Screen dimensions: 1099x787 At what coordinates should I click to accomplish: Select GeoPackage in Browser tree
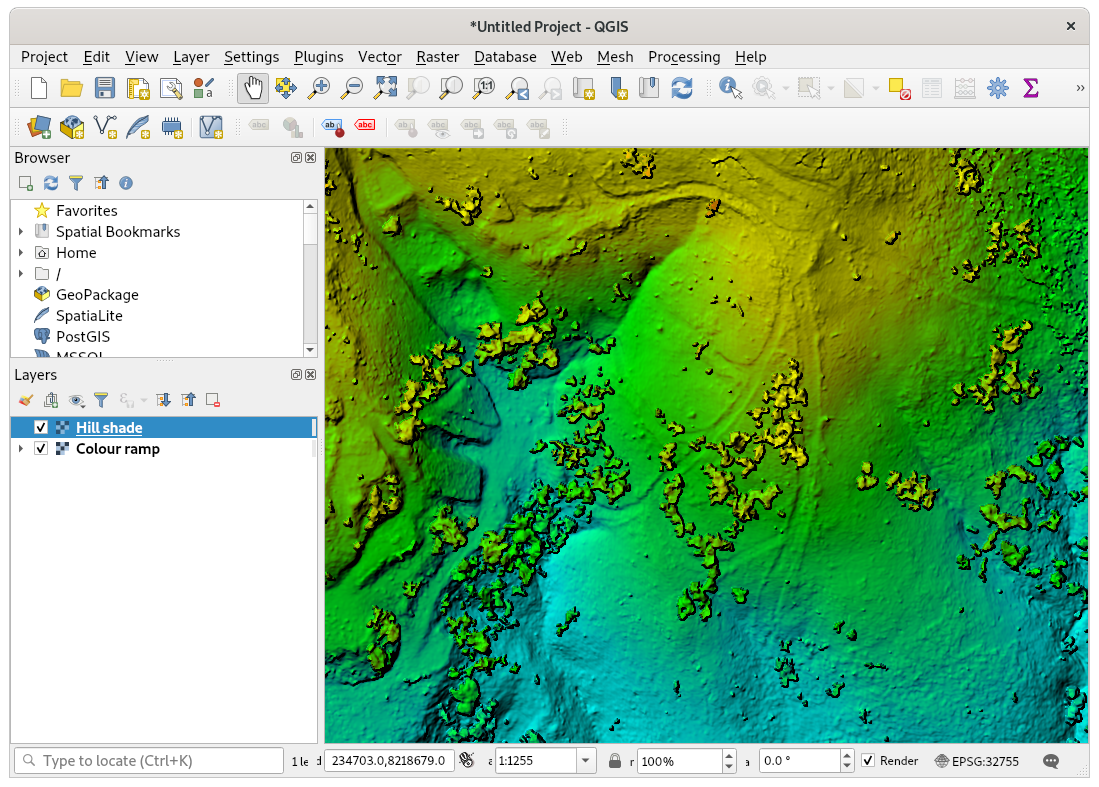click(x=97, y=294)
